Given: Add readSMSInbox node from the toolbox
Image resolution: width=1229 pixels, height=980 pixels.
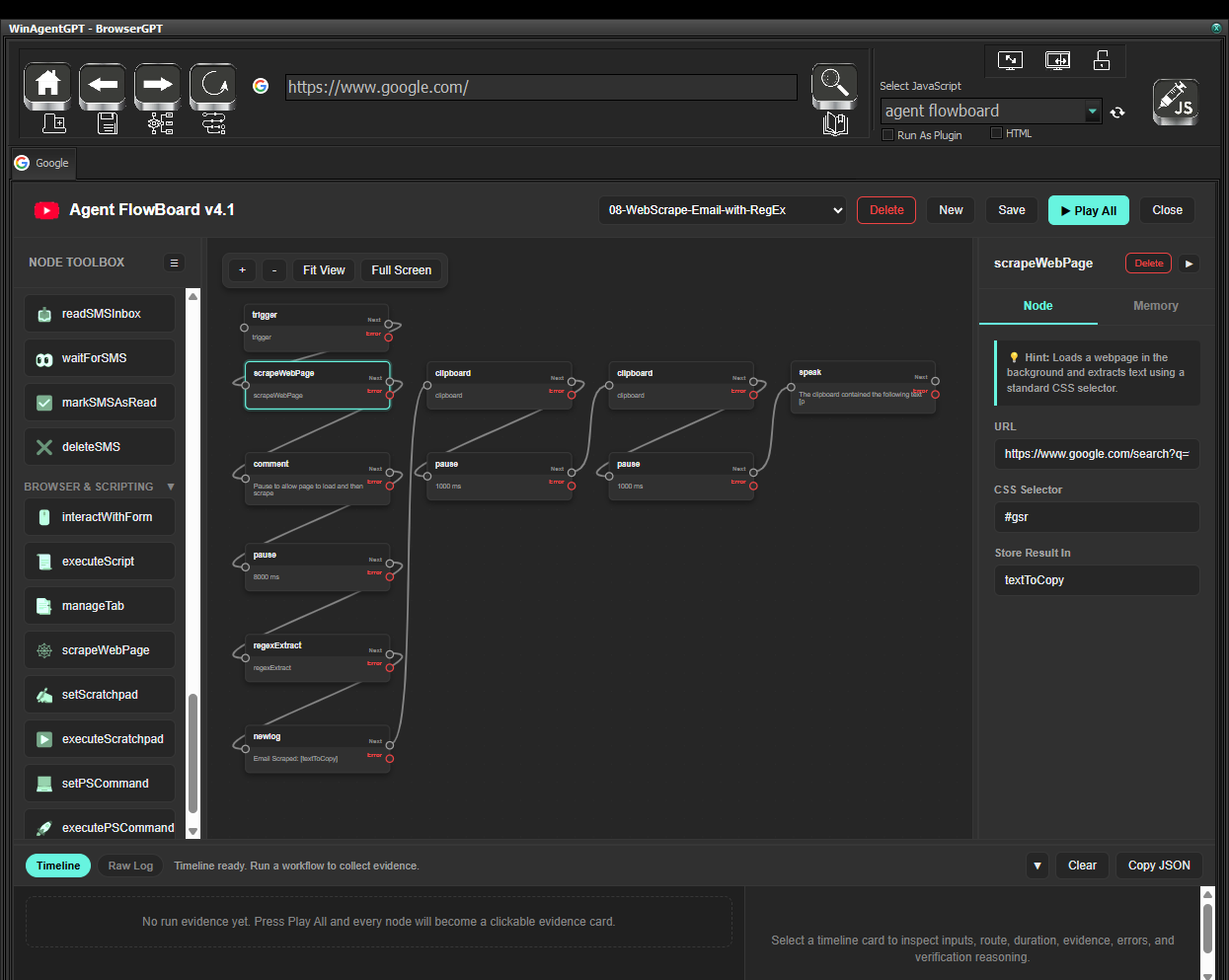Looking at the screenshot, I should [x=100, y=314].
